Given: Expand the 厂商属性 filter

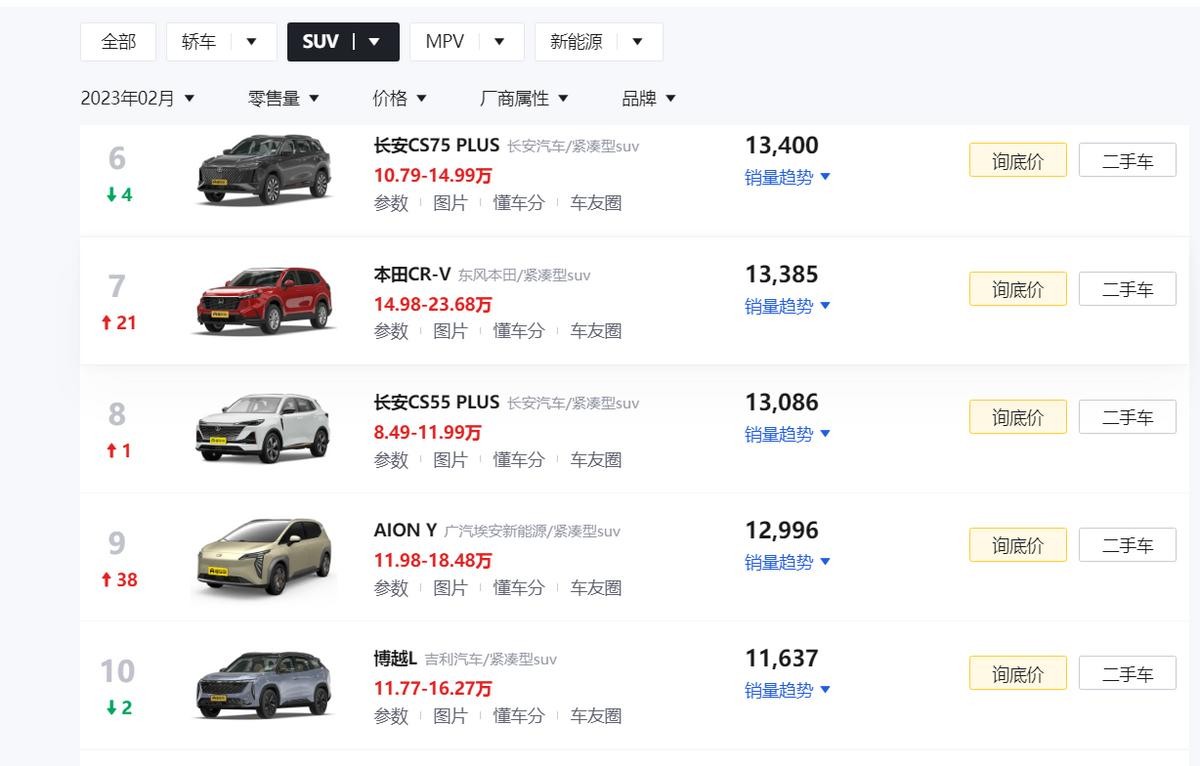Looking at the screenshot, I should (x=524, y=98).
